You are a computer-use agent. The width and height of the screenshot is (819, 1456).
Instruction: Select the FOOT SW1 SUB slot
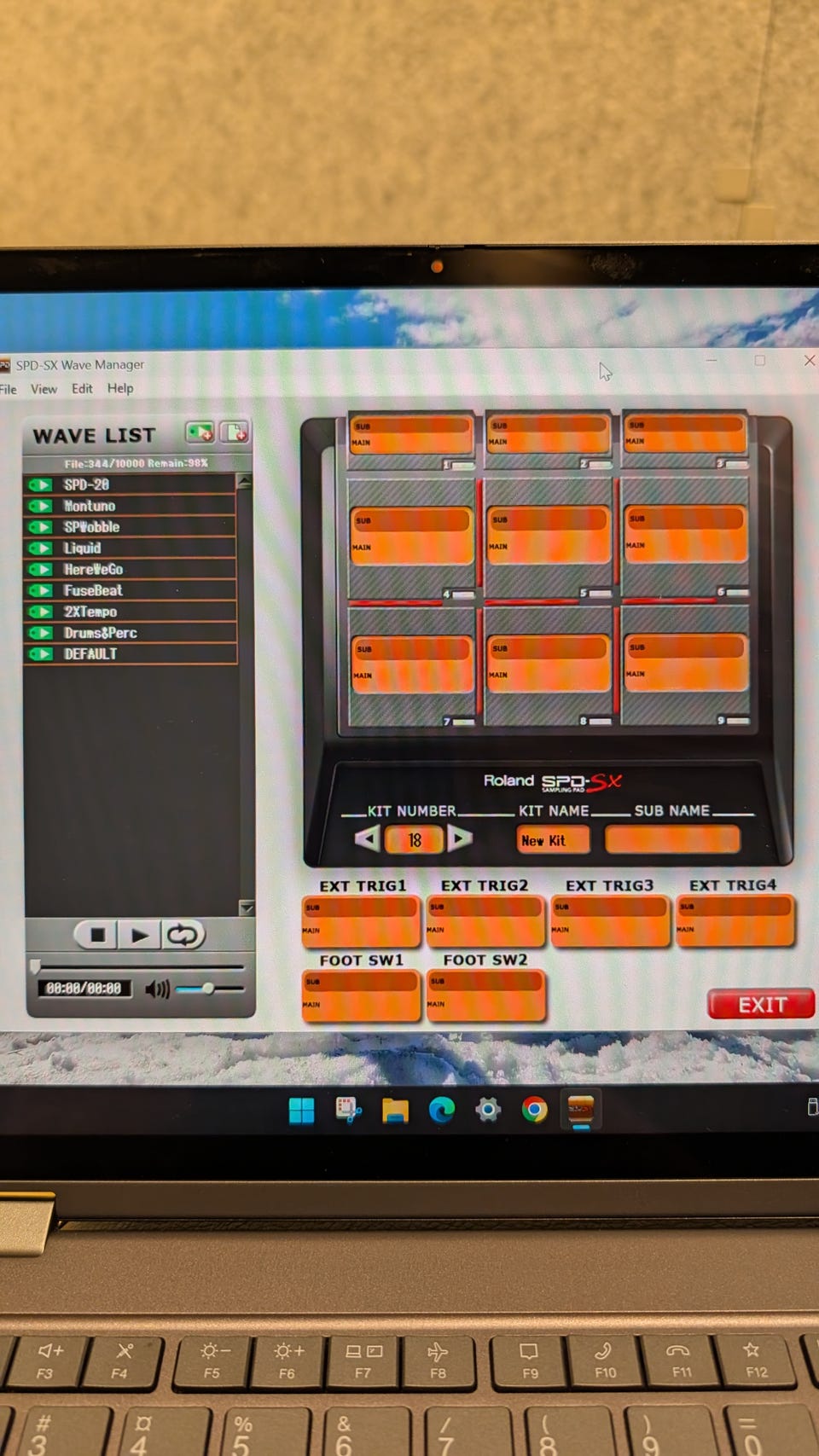[360, 982]
